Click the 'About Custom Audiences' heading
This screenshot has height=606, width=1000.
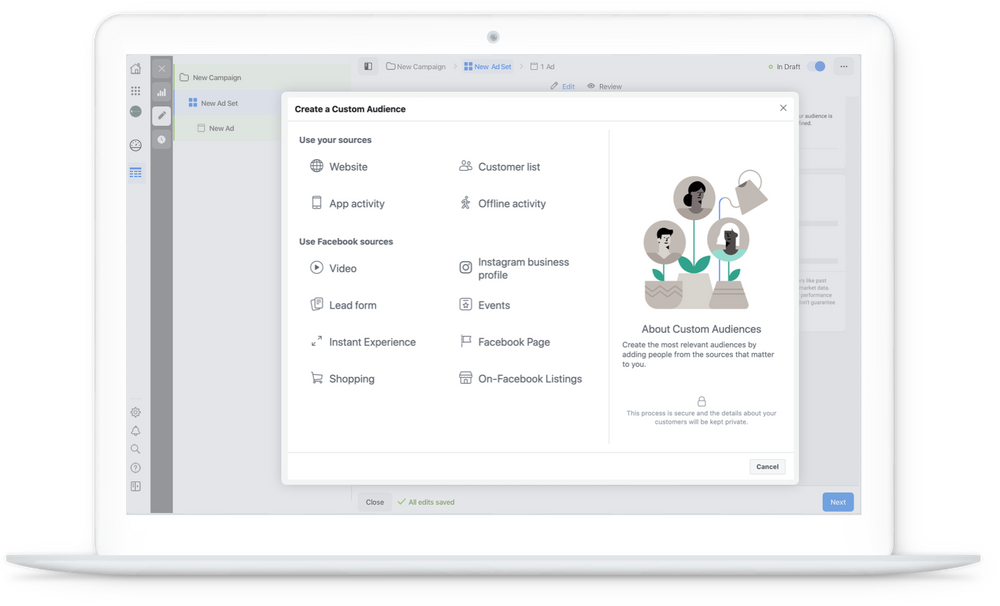pyautogui.click(x=702, y=329)
